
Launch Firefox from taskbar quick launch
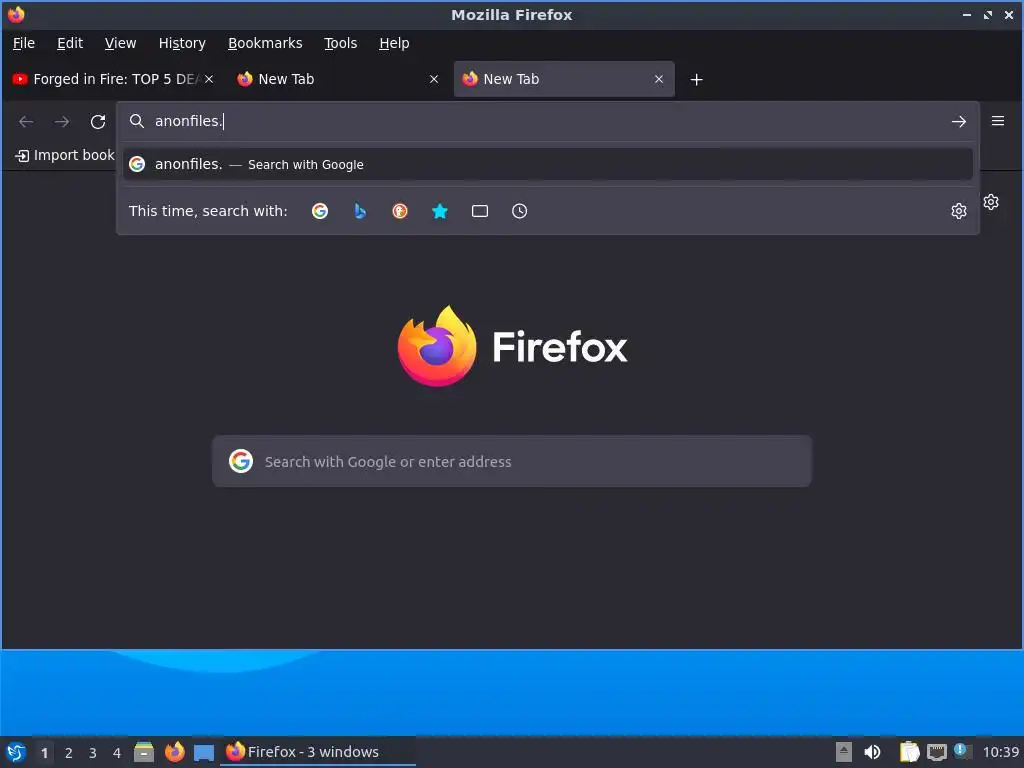pos(174,752)
